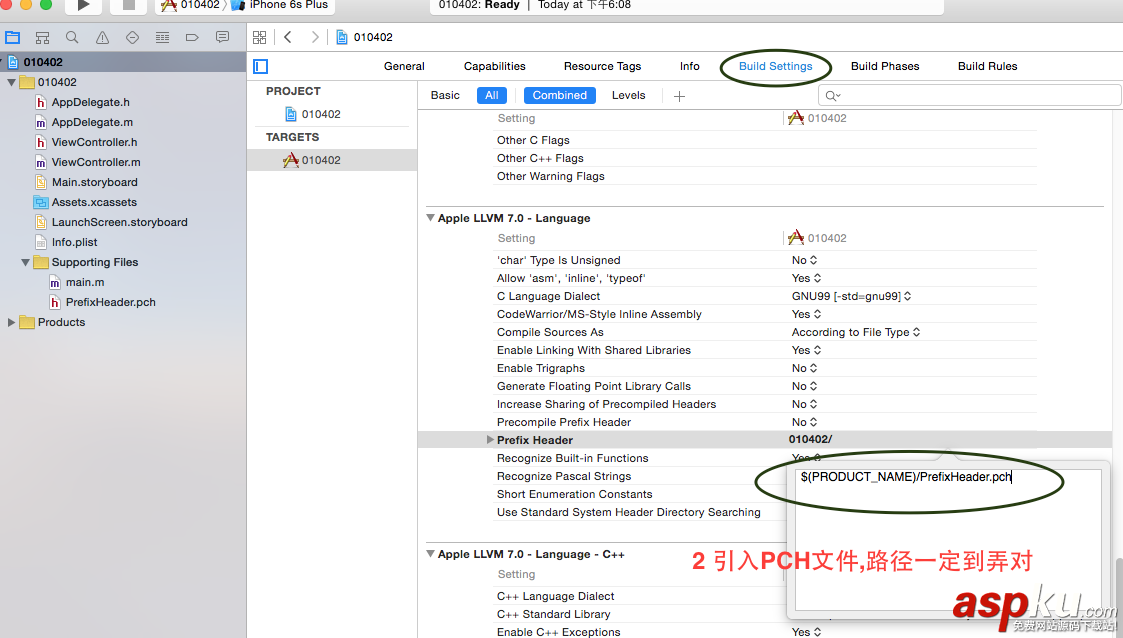Select the Combined view mode
The height and width of the screenshot is (638, 1123).
point(559,95)
